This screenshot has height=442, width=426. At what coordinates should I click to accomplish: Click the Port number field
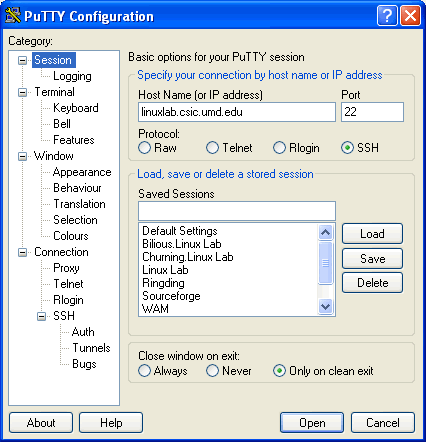[372, 112]
